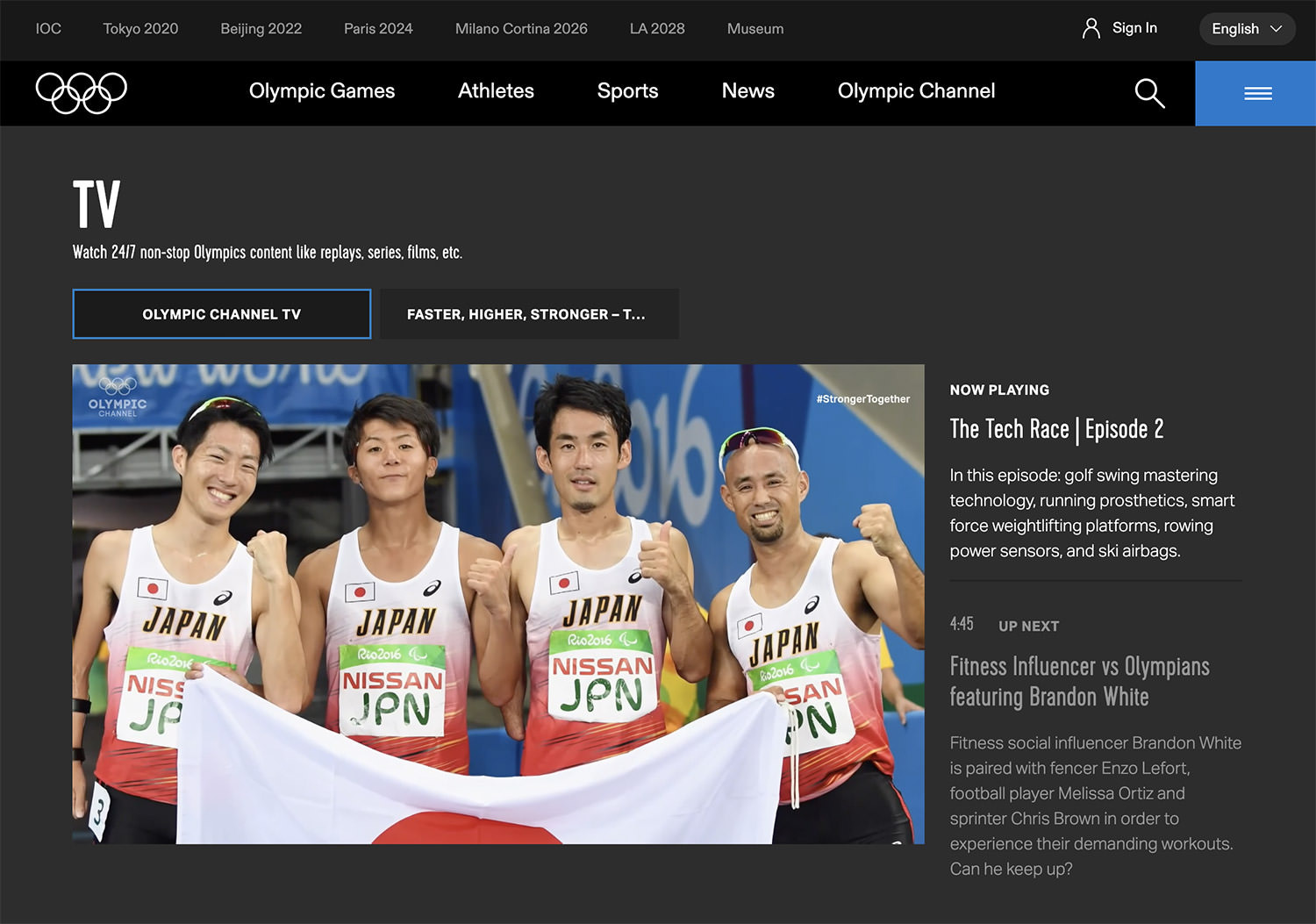Open LA 2028 link
This screenshot has width=1316, height=924.
click(657, 29)
